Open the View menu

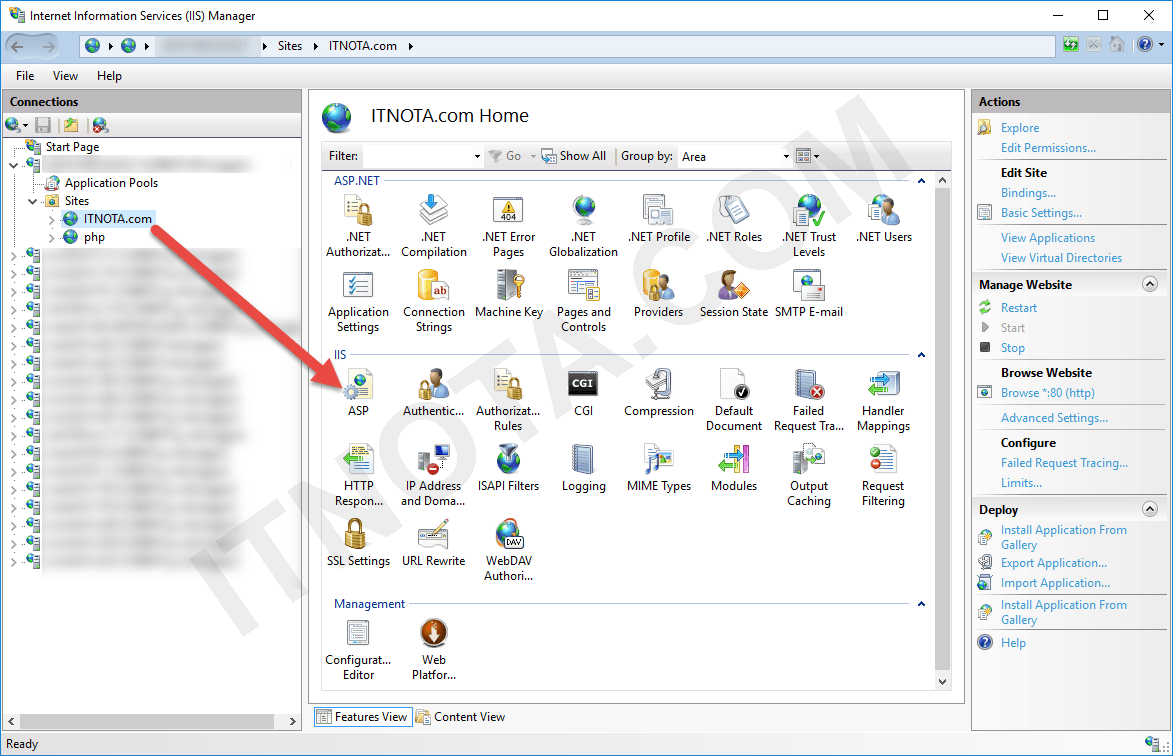[65, 75]
